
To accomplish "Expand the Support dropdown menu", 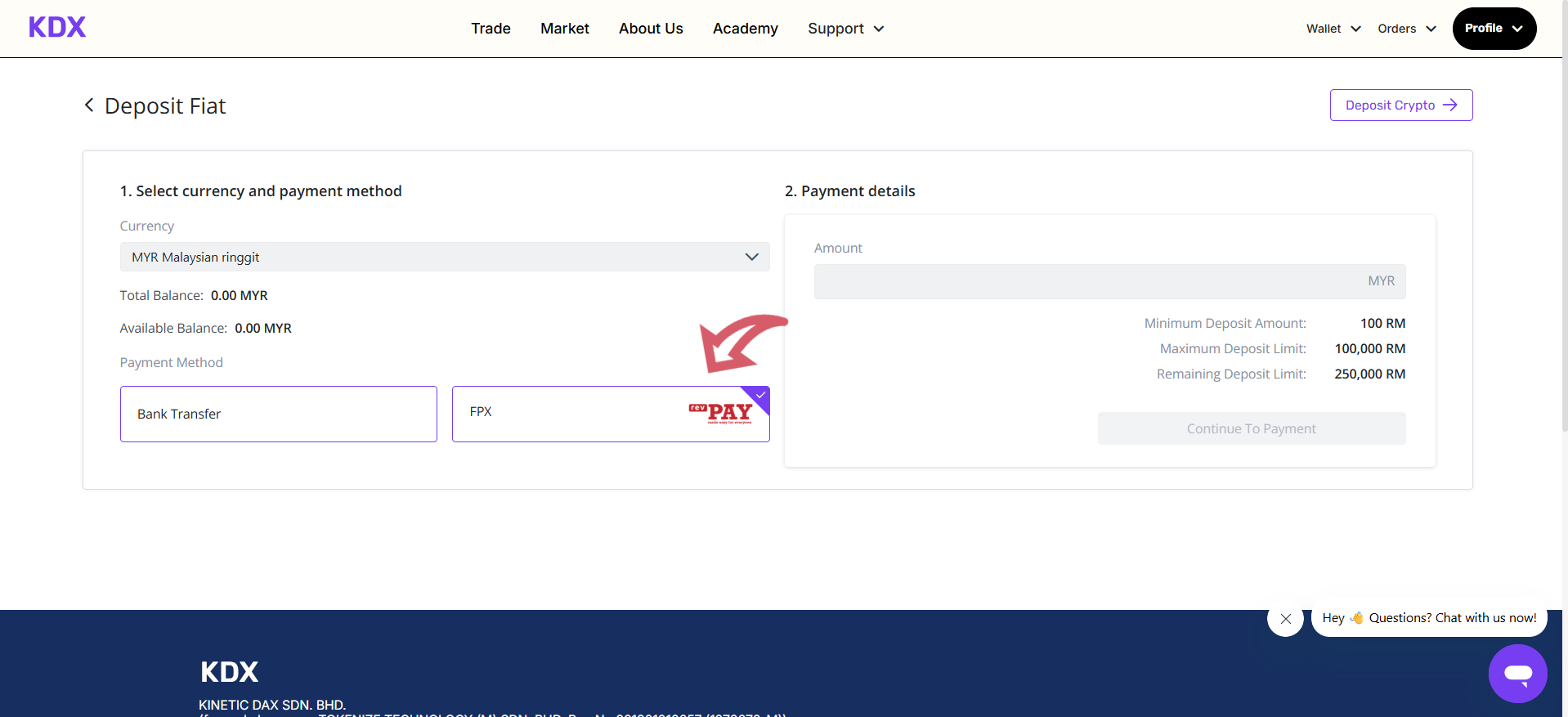I will click(x=846, y=29).
